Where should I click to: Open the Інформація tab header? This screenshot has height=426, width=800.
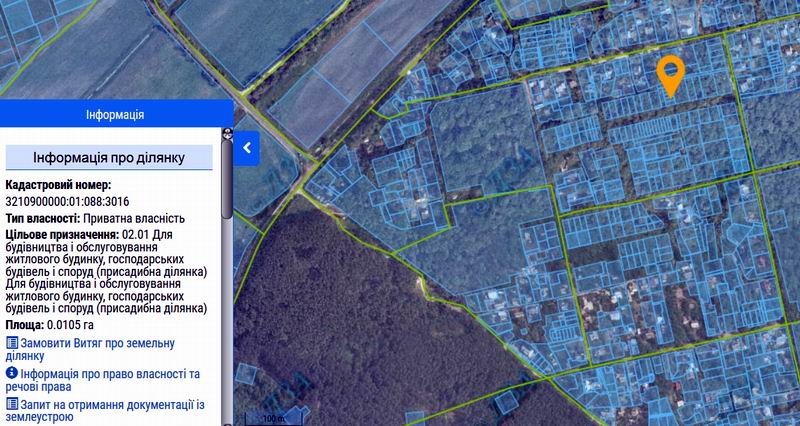coord(115,114)
